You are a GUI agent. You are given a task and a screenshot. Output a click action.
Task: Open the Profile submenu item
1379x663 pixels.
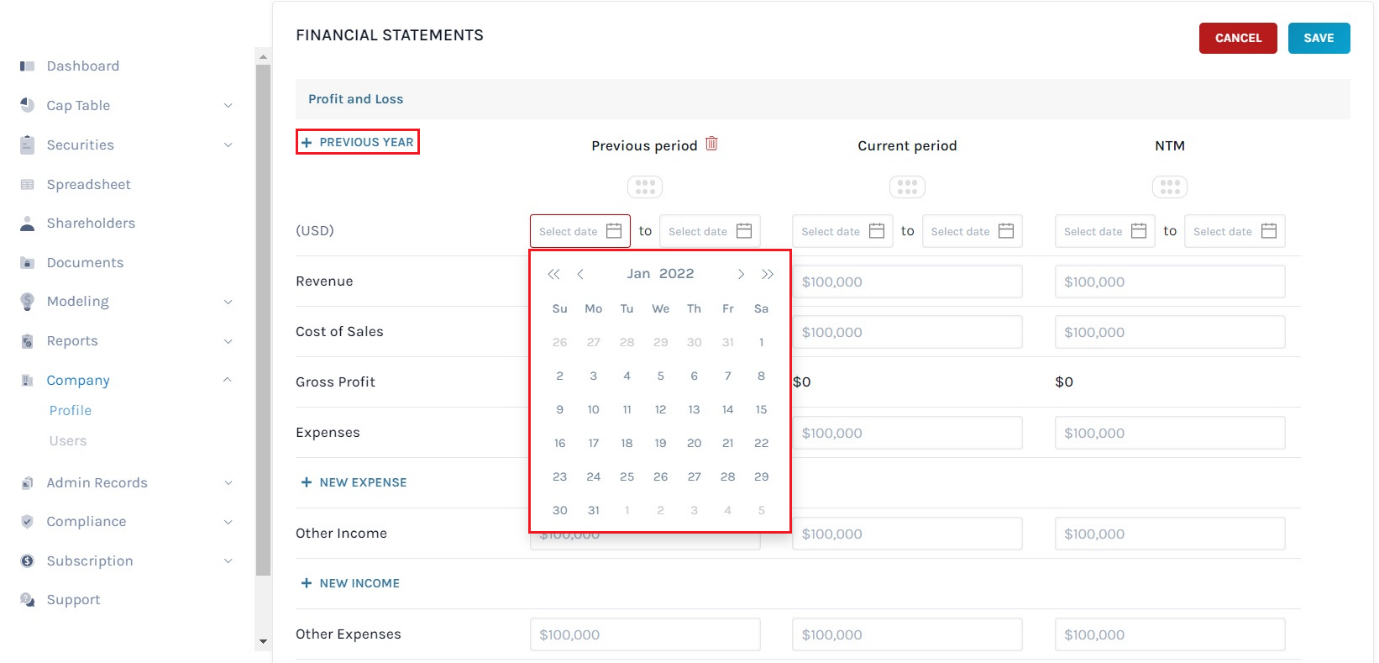[70, 410]
